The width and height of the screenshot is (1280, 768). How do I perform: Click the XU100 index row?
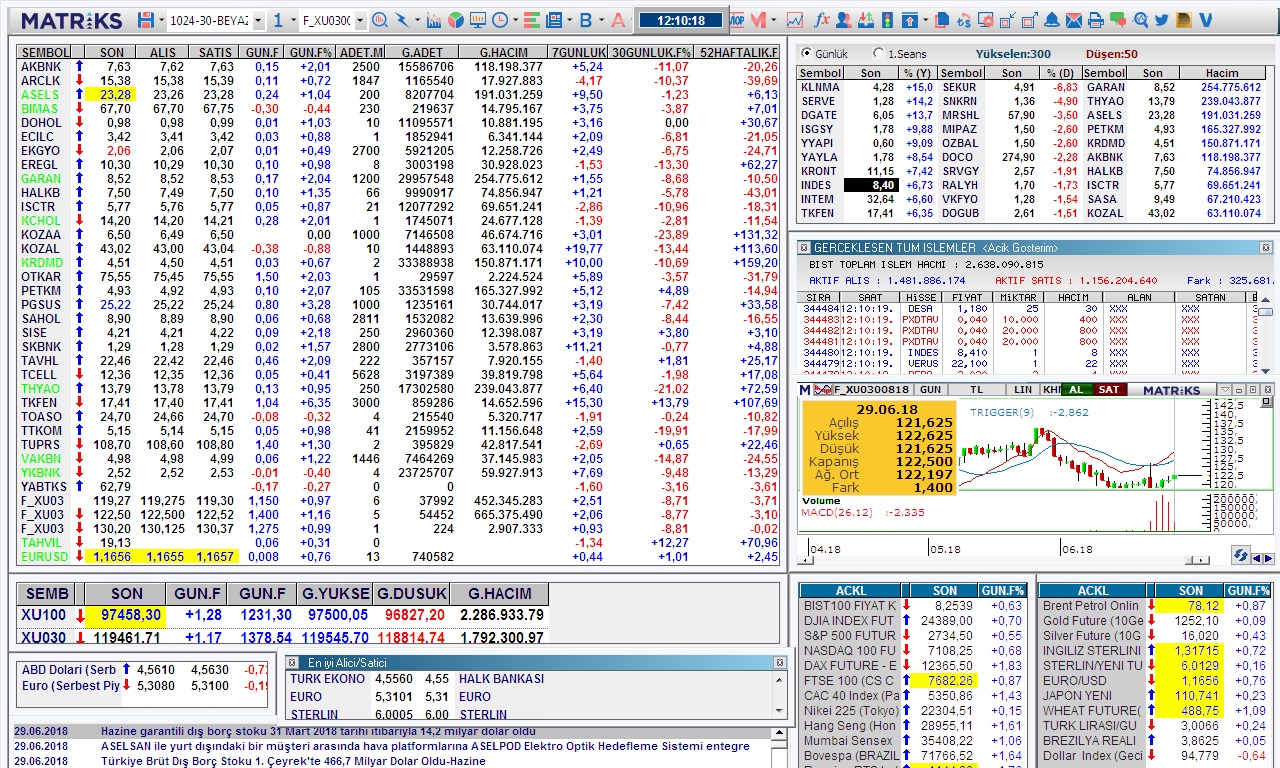click(x=283, y=615)
